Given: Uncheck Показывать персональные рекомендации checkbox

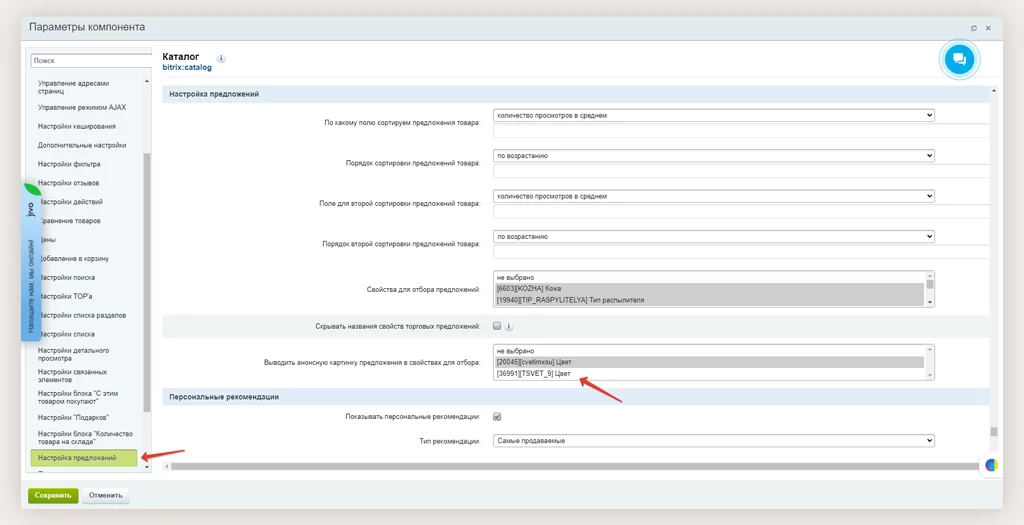Looking at the screenshot, I should [497, 416].
